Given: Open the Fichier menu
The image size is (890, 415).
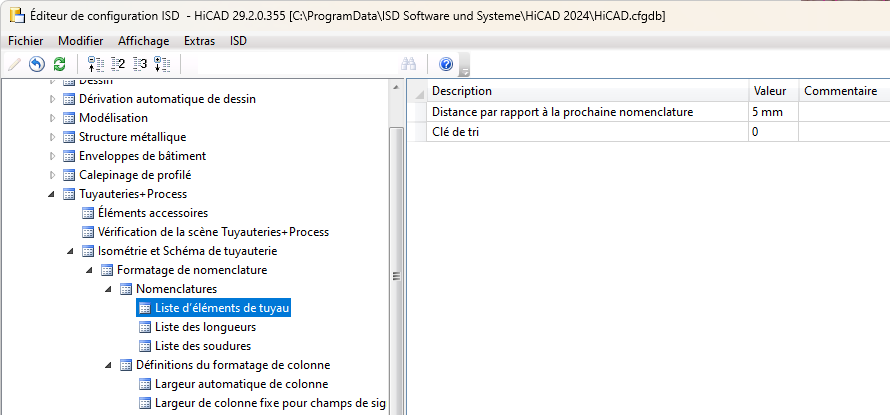Looking at the screenshot, I should pos(26,41).
